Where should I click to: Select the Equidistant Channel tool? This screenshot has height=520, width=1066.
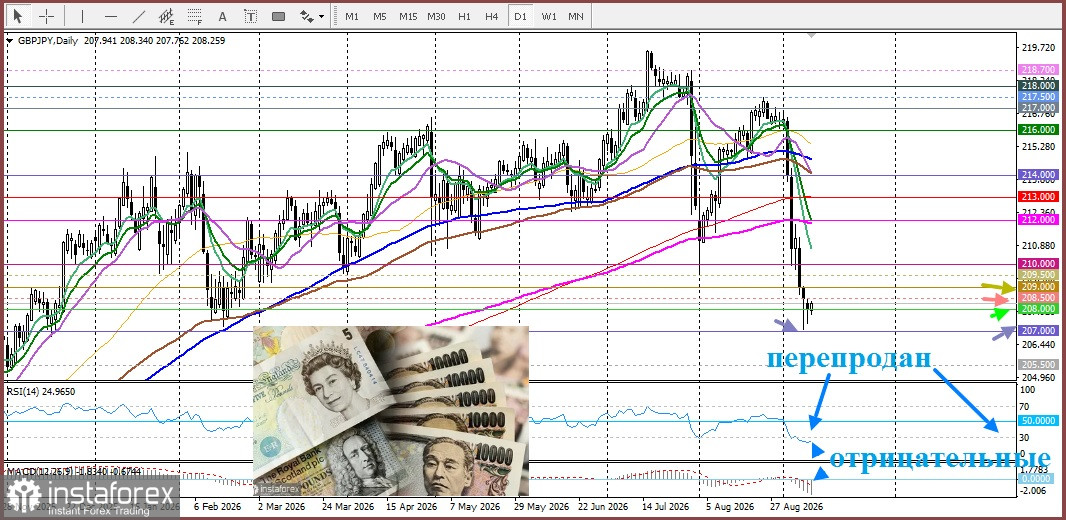point(167,16)
